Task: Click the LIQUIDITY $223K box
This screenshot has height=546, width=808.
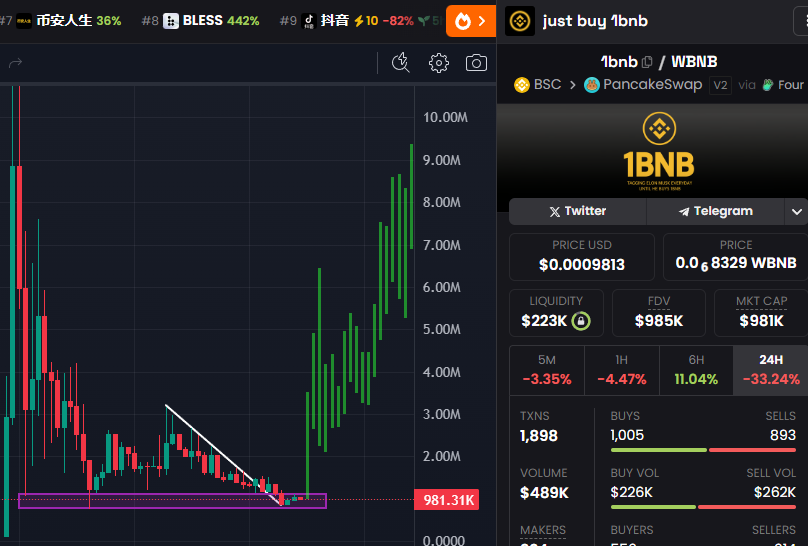Action: pyautogui.click(x=556, y=313)
